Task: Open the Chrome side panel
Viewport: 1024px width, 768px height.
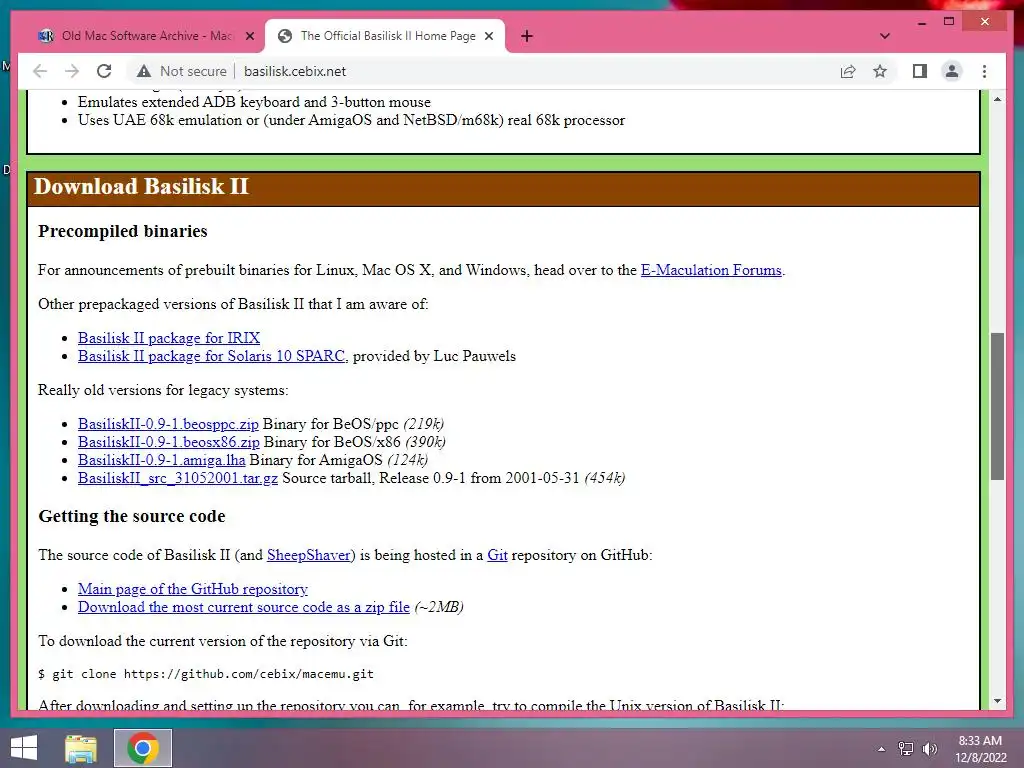Action: [920, 71]
